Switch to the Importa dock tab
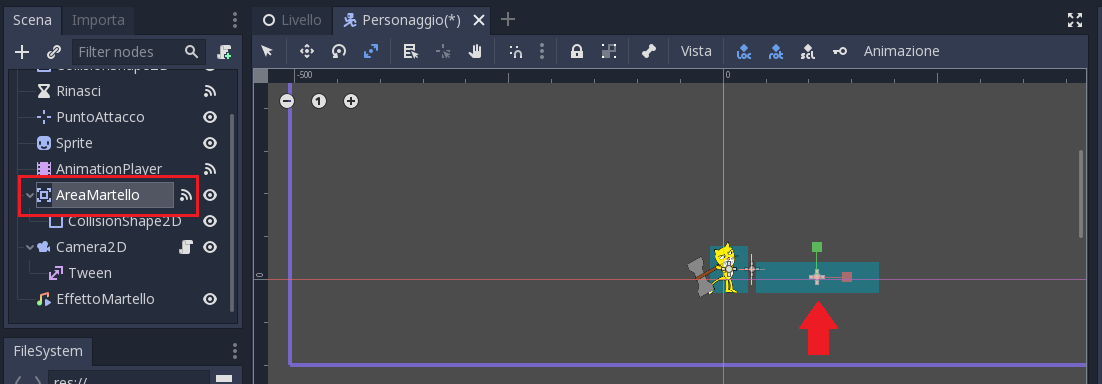The width and height of the screenshot is (1102, 384). [x=98, y=20]
